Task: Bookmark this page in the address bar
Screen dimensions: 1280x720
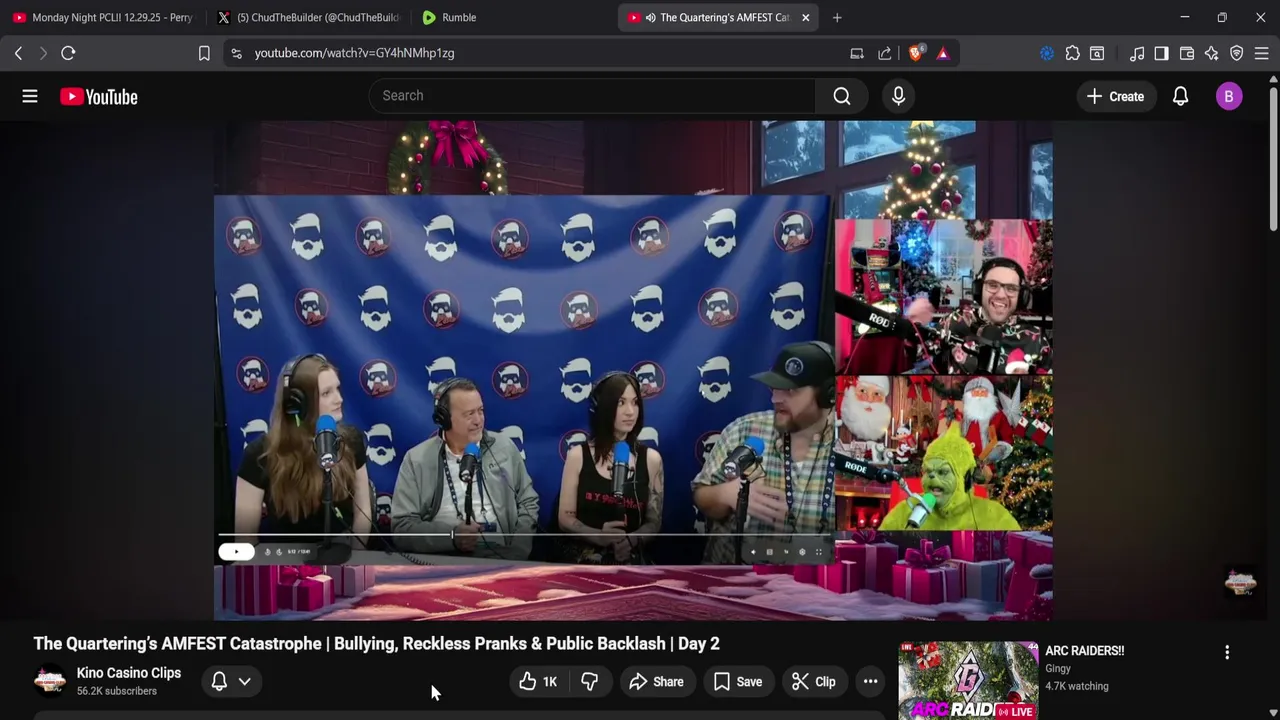Action: click(204, 53)
